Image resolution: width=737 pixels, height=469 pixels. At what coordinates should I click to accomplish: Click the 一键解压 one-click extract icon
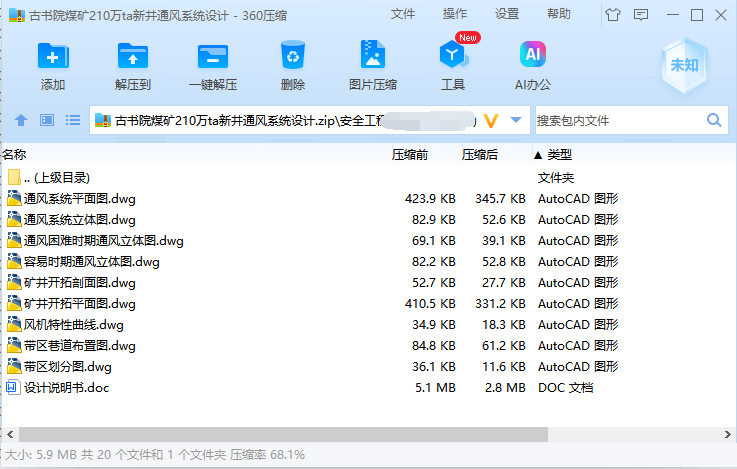(x=212, y=56)
